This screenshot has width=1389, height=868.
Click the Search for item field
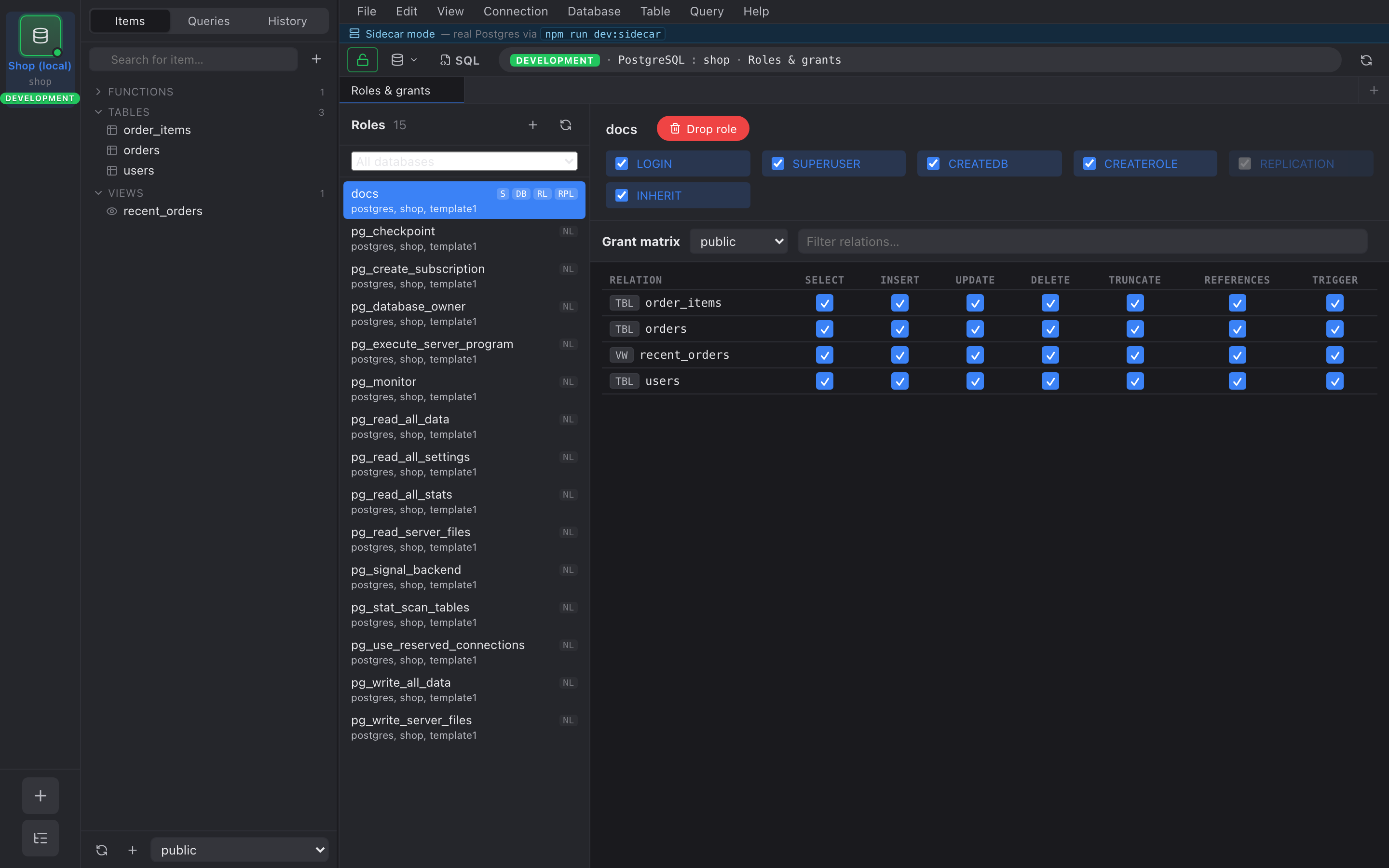193,60
